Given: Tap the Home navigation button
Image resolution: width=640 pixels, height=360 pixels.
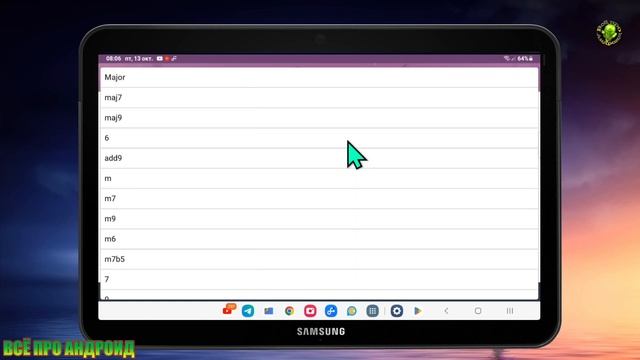Looking at the screenshot, I should pos(478,311).
